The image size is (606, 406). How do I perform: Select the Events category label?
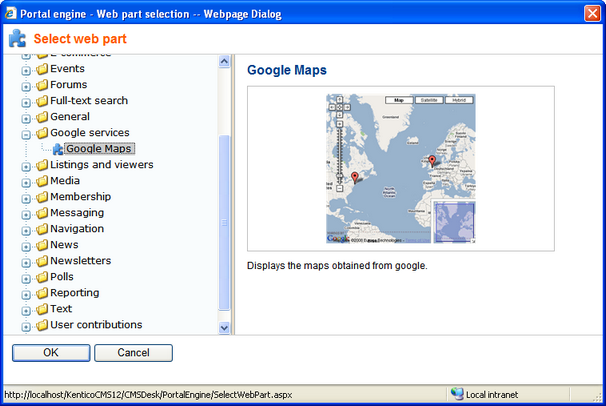coord(67,68)
